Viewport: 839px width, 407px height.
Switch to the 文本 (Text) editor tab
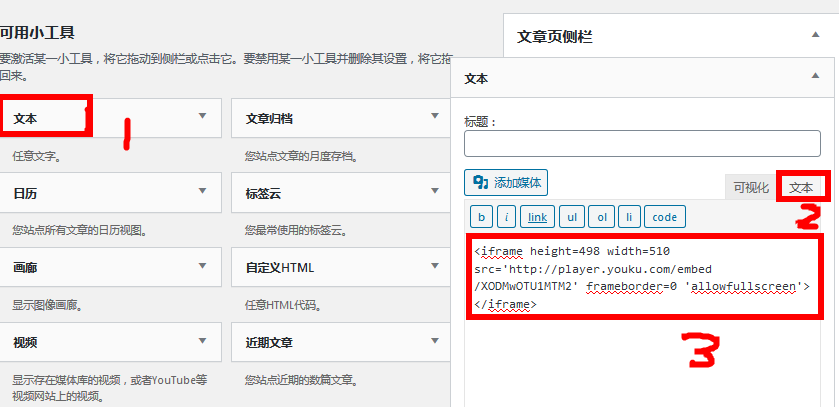point(801,187)
